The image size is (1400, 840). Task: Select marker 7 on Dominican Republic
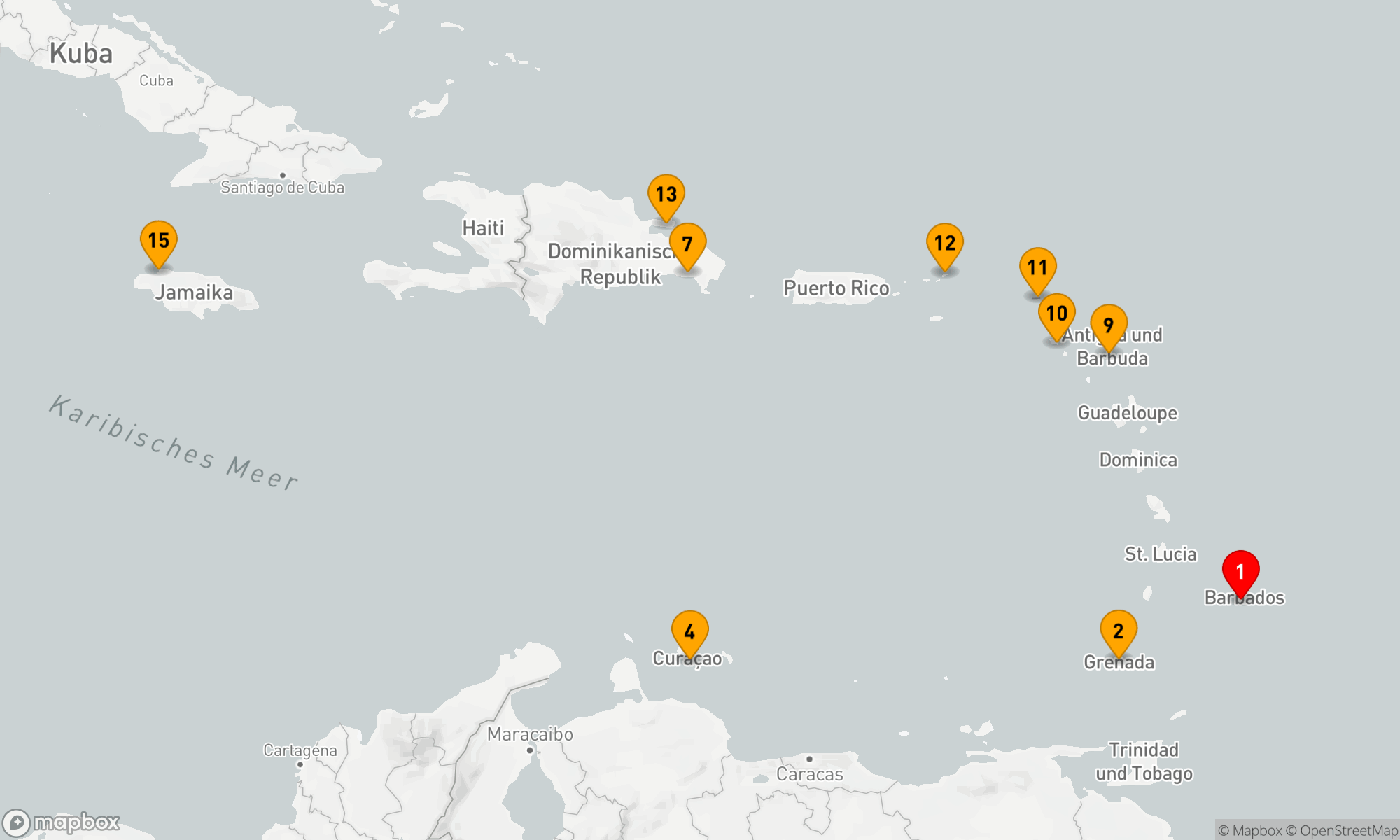(x=687, y=244)
